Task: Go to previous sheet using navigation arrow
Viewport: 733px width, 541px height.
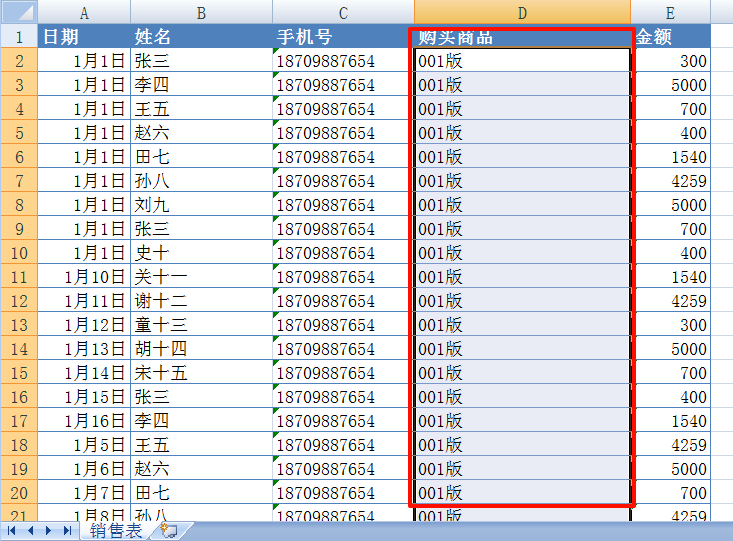Action: click(30, 531)
